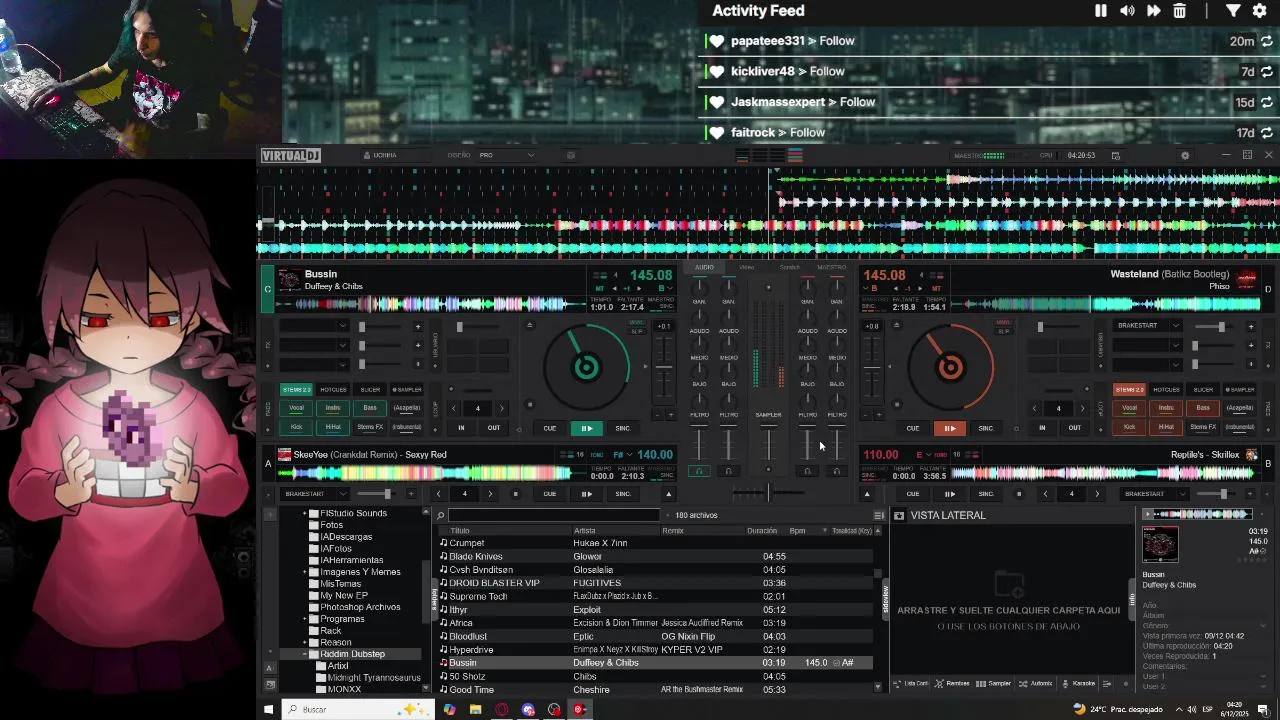This screenshot has height=720, width=1280.
Task: Open the MAESTRO mixer tab
Action: coord(831,268)
